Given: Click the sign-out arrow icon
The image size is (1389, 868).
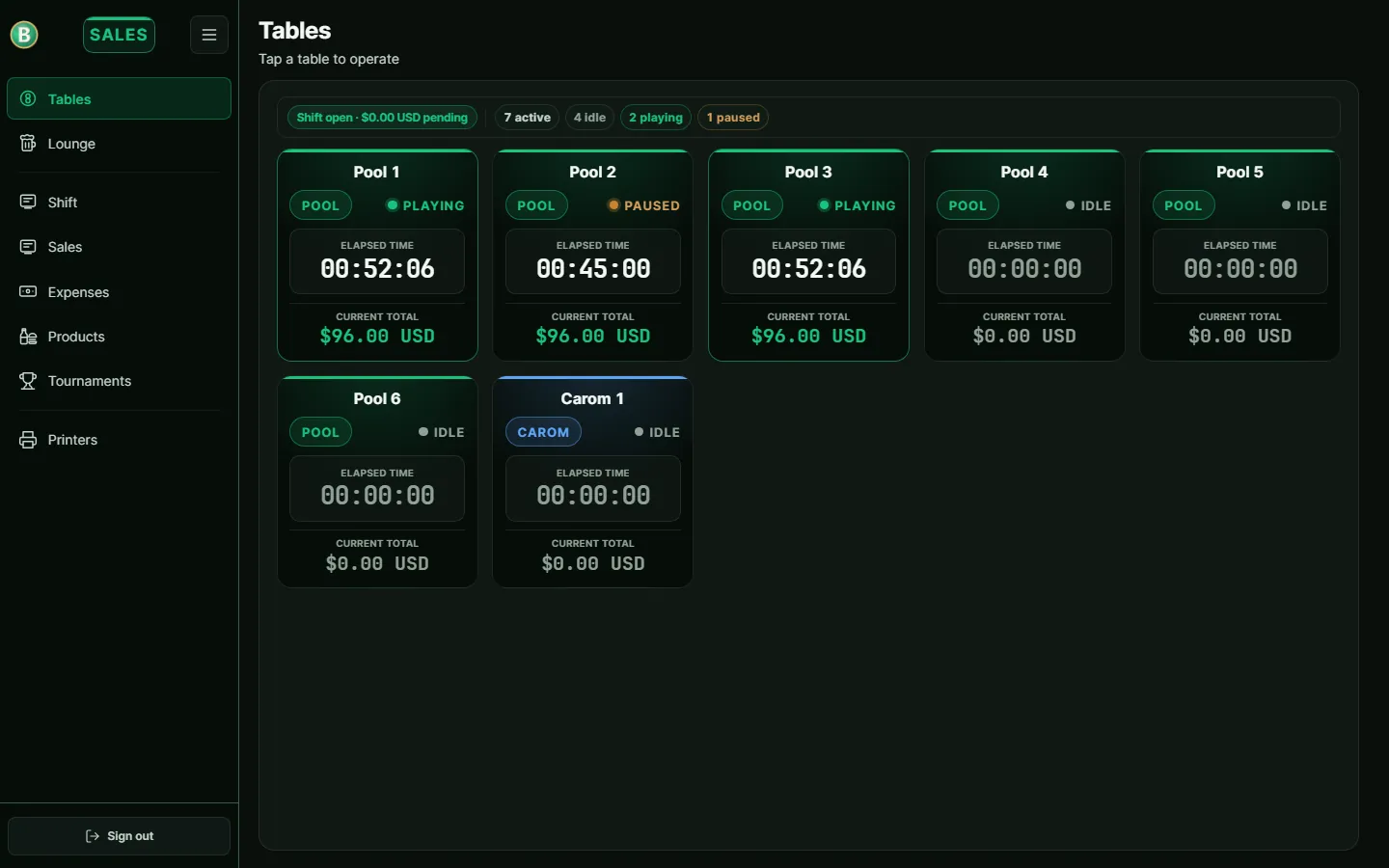Looking at the screenshot, I should [x=93, y=836].
